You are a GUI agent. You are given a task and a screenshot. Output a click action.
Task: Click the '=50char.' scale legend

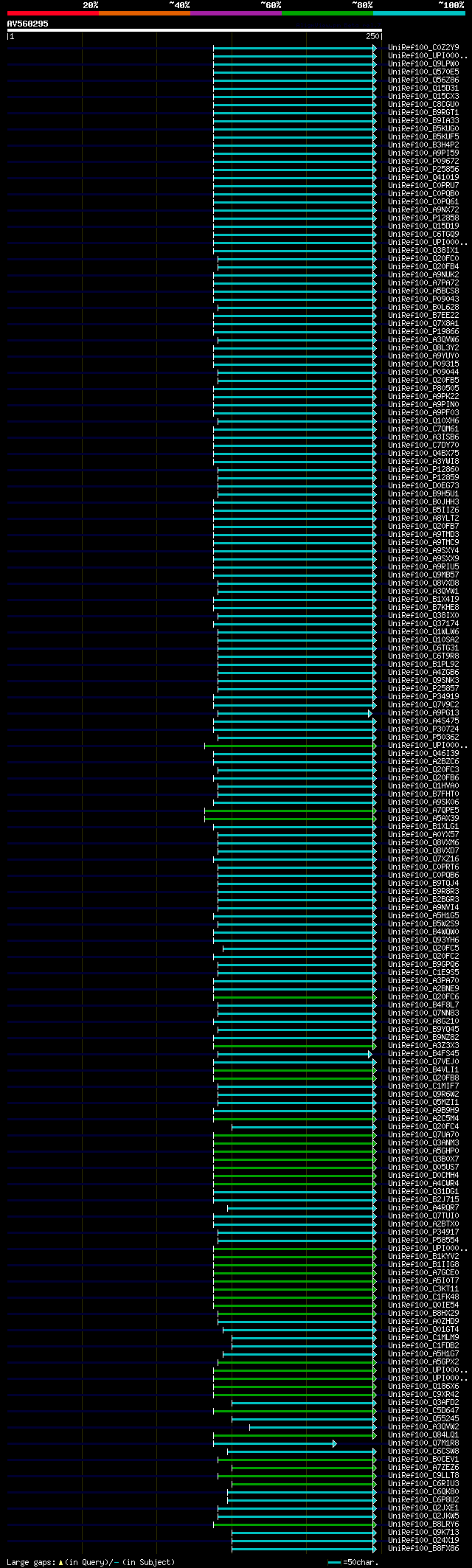(353, 1562)
